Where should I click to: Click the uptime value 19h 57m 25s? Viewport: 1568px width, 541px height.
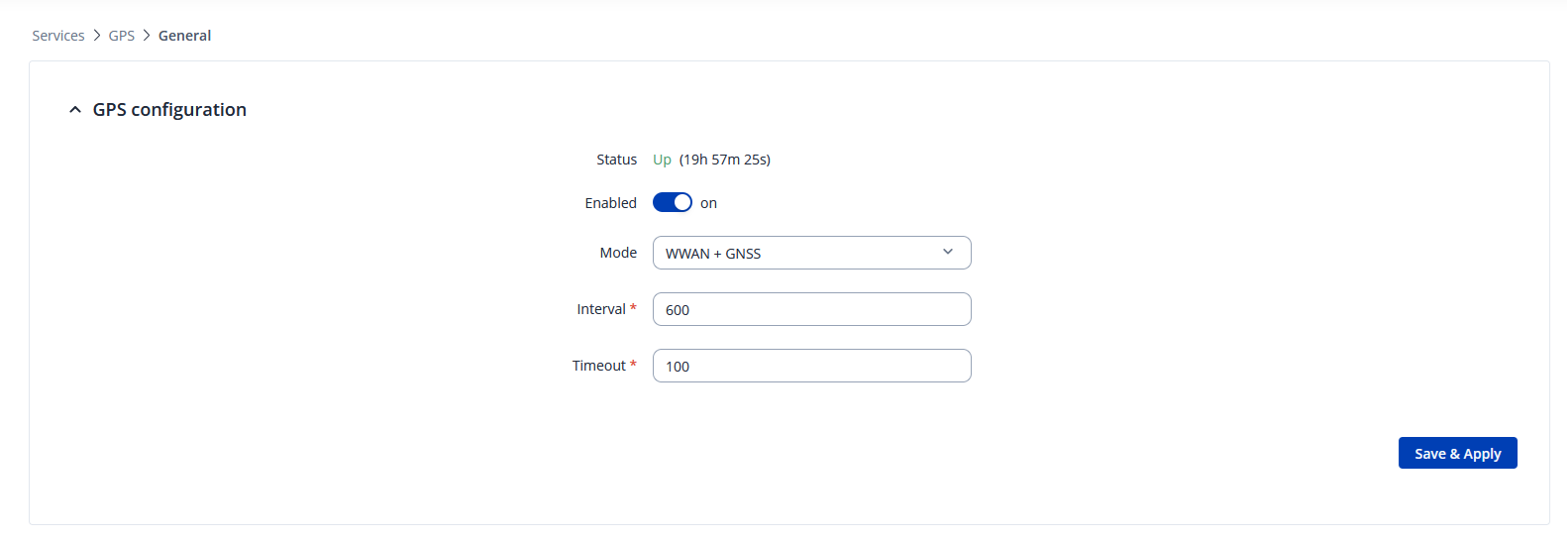pos(725,160)
